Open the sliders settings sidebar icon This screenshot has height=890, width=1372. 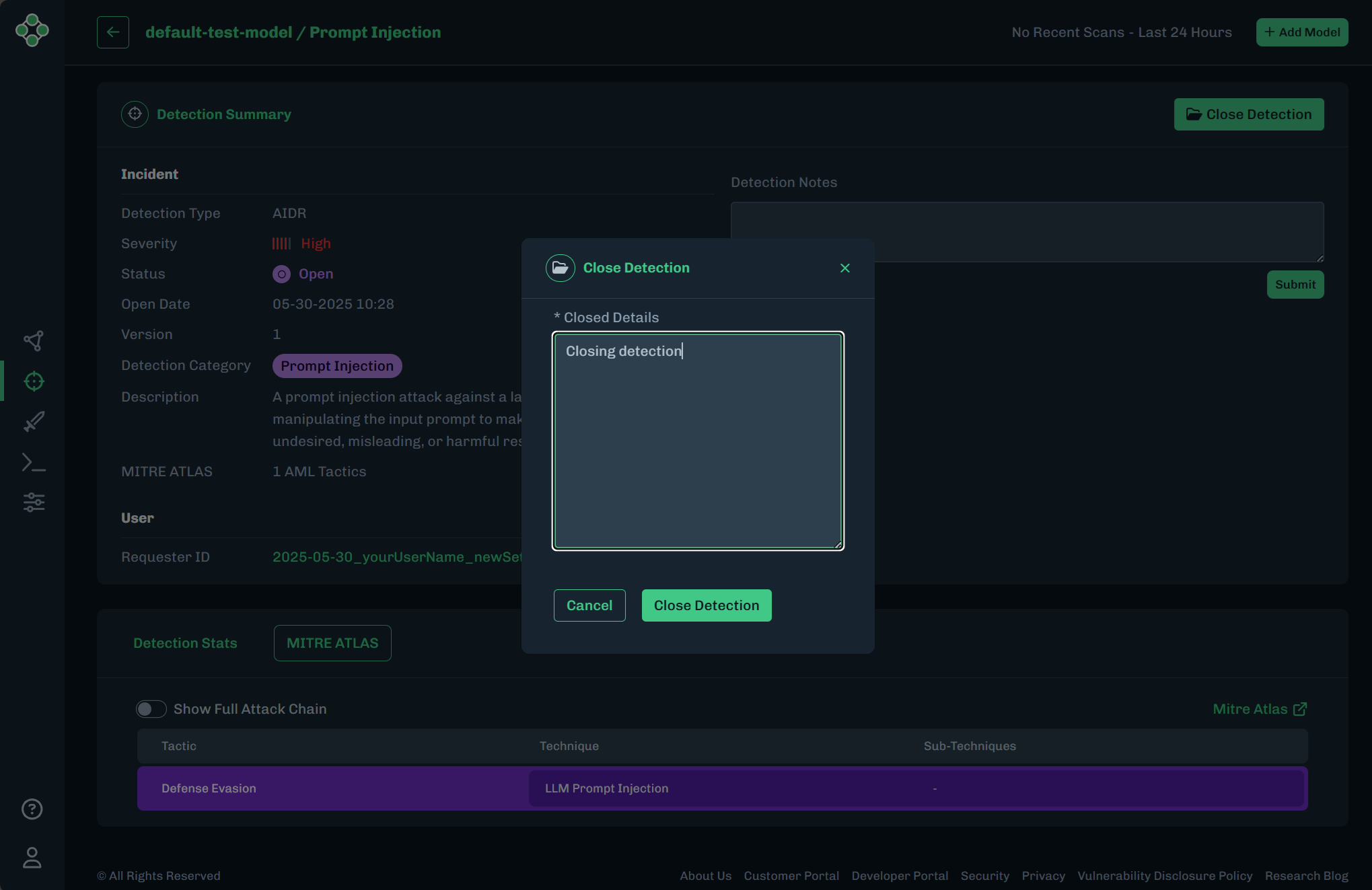click(x=34, y=503)
